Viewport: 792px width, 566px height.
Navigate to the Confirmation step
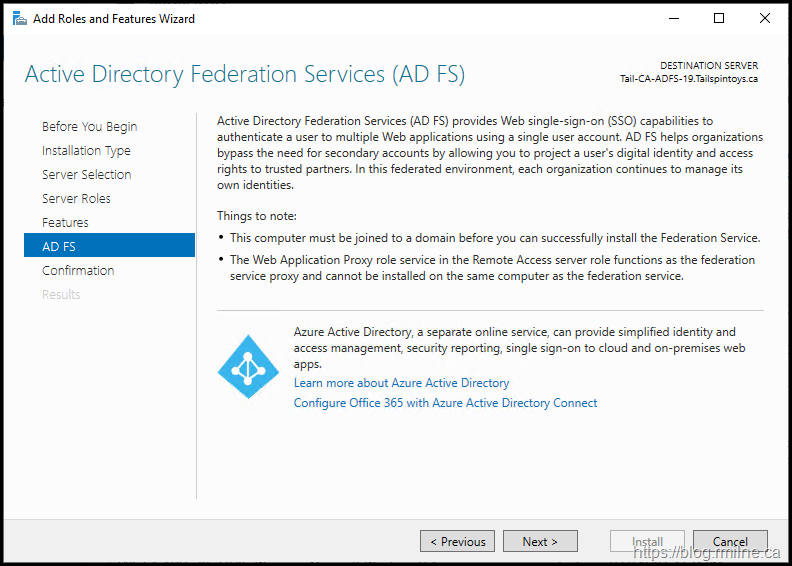[x=78, y=271]
